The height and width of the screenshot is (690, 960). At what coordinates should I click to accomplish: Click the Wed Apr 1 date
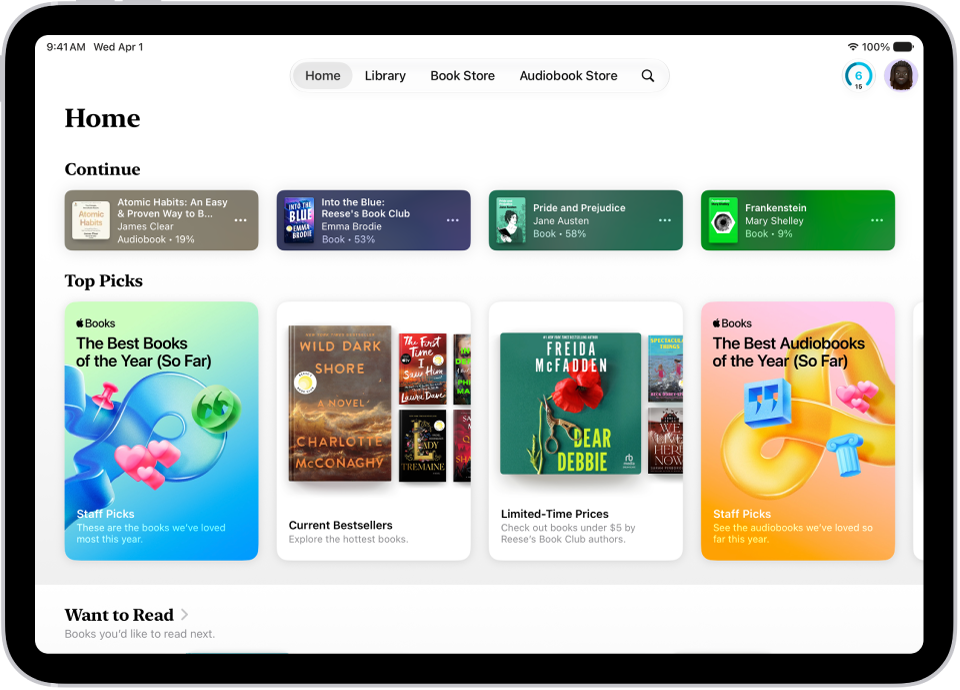pos(118,47)
